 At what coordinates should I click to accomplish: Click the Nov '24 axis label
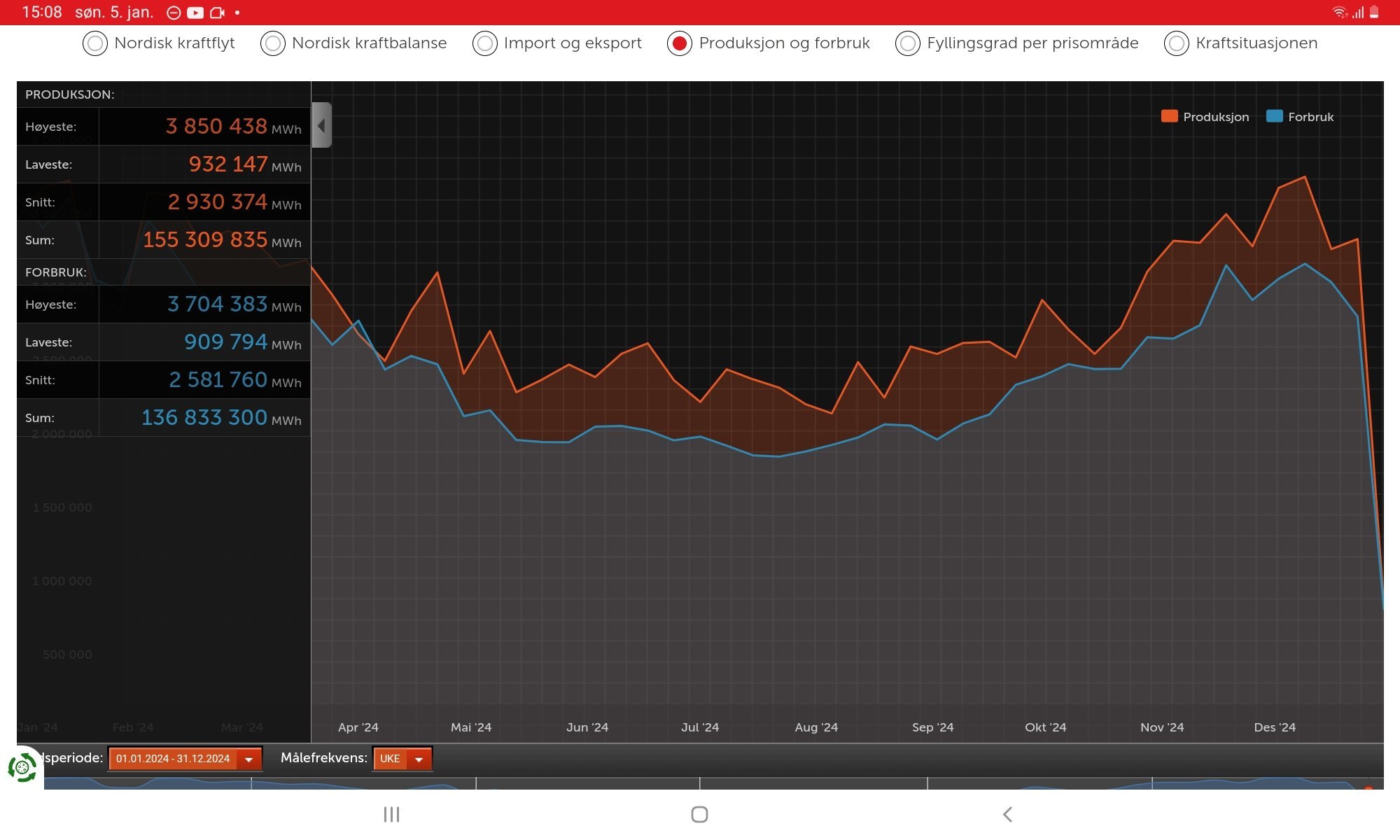pyautogui.click(x=1162, y=727)
